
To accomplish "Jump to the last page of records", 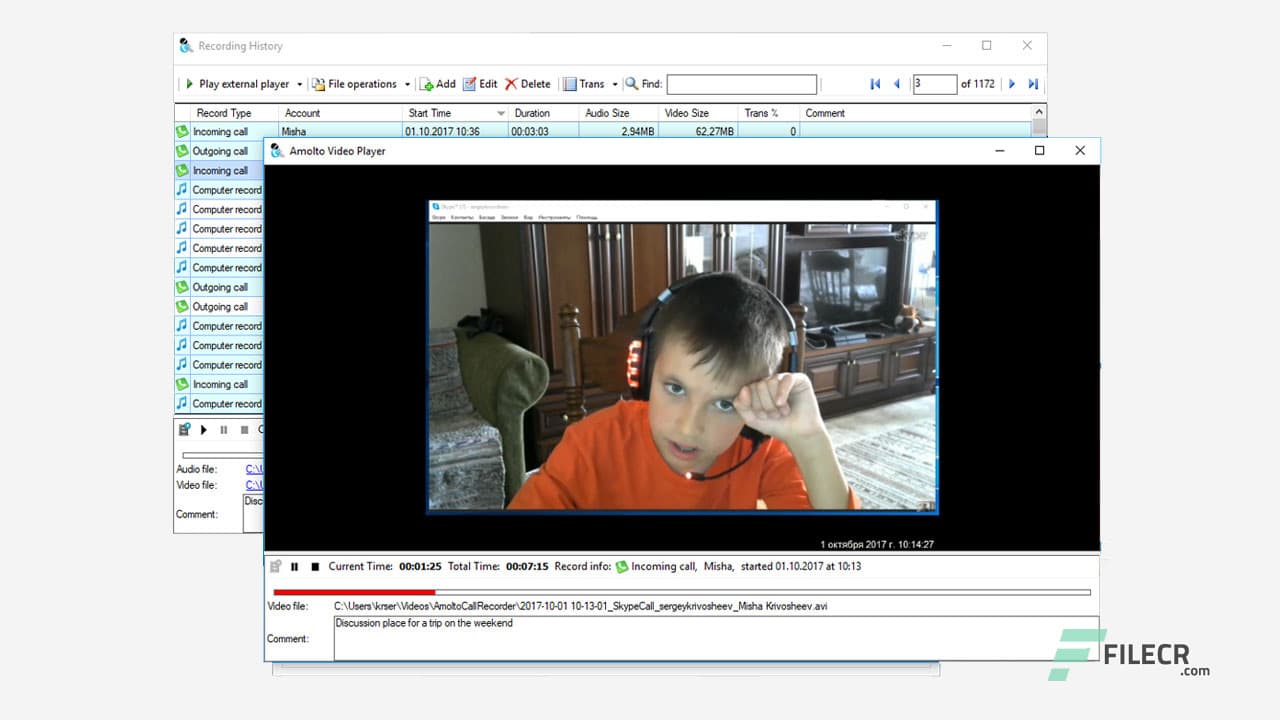I will [1033, 84].
